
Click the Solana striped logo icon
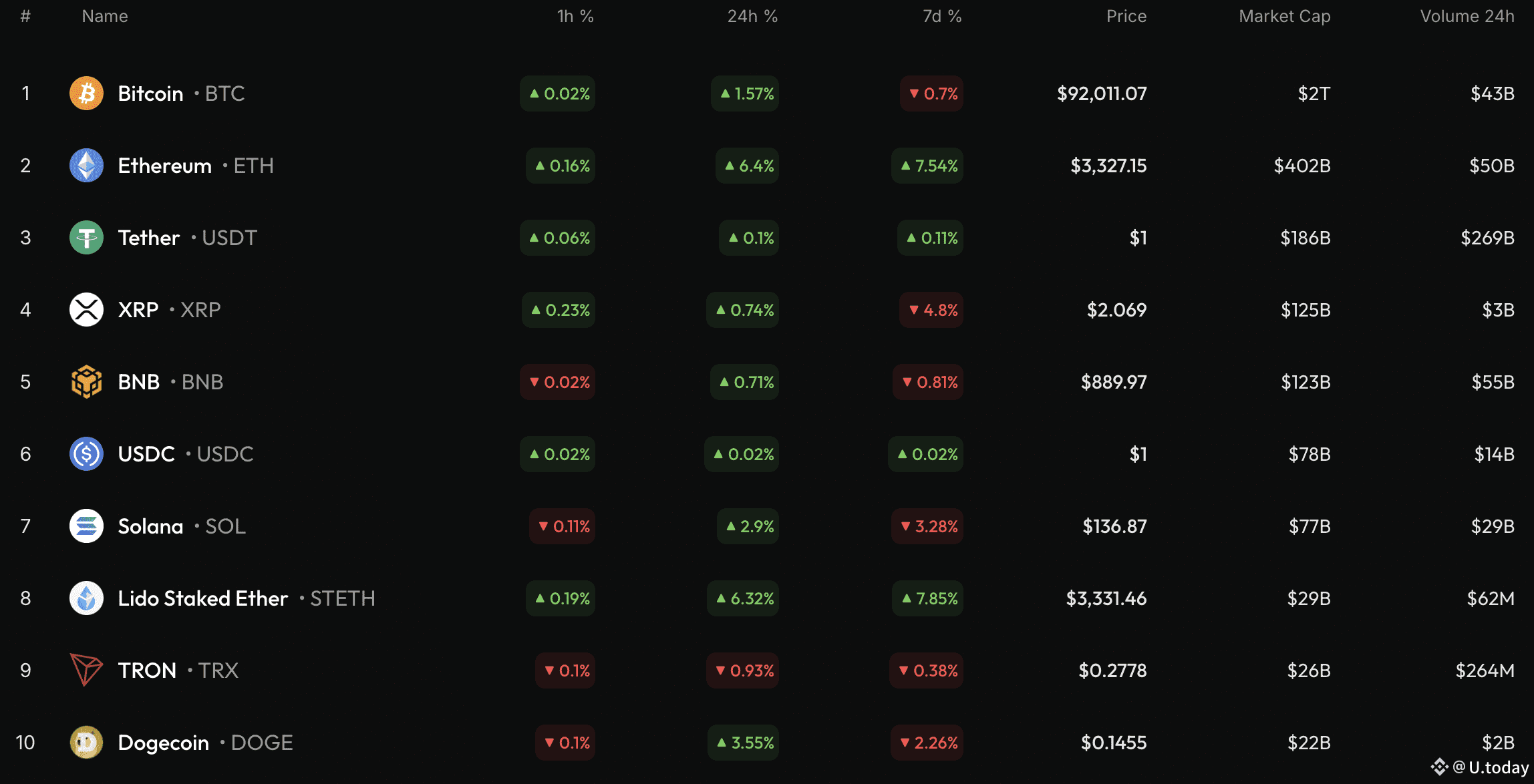pyautogui.click(x=86, y=526)
